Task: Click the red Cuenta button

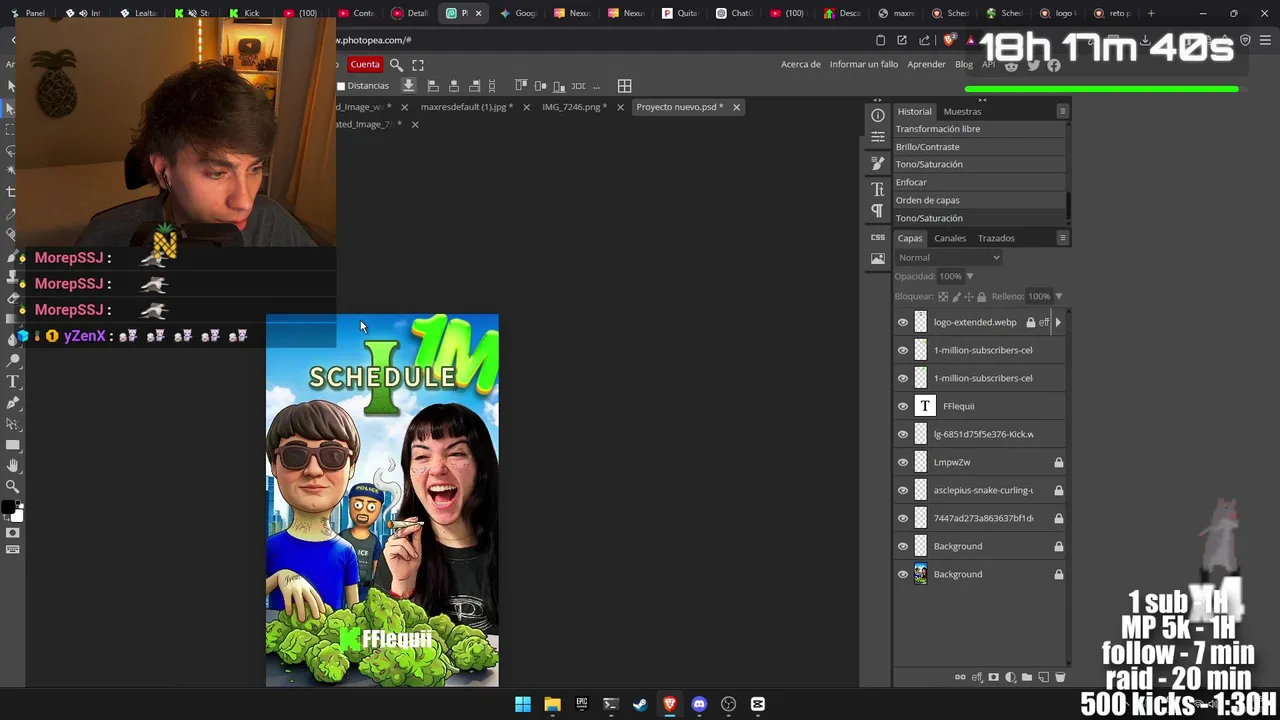Action: click(365, 64)
